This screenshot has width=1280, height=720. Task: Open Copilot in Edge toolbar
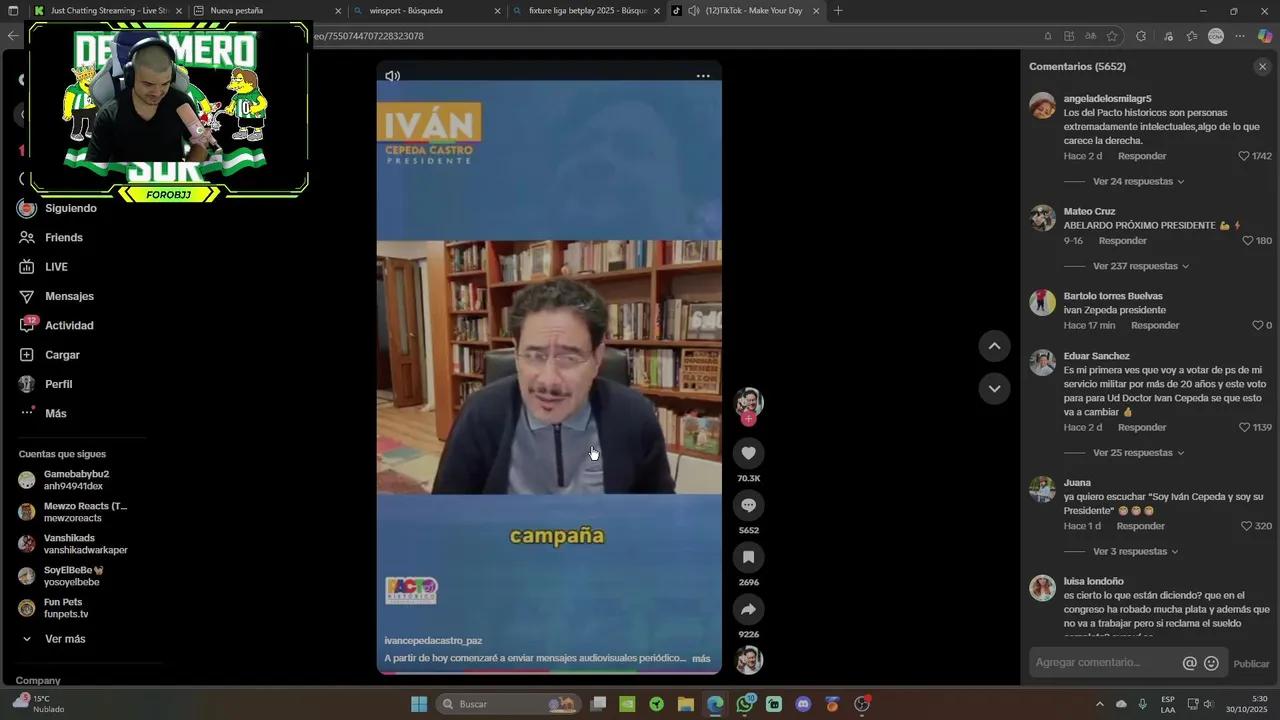[x=1265, y=36]
